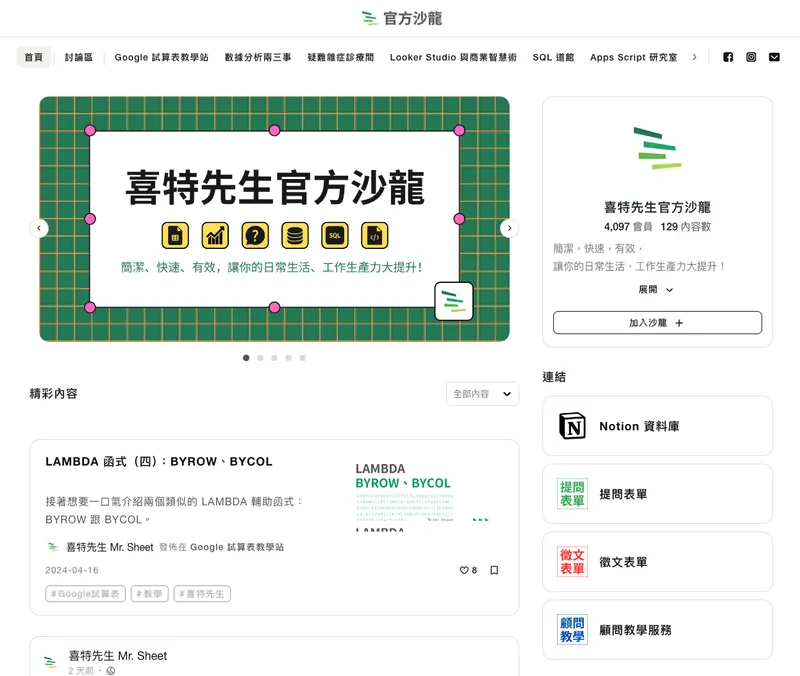The height and width of the screenshot is (676, 800).
Task: Open the 顧問教學服務 link
Action: (657, 630)
